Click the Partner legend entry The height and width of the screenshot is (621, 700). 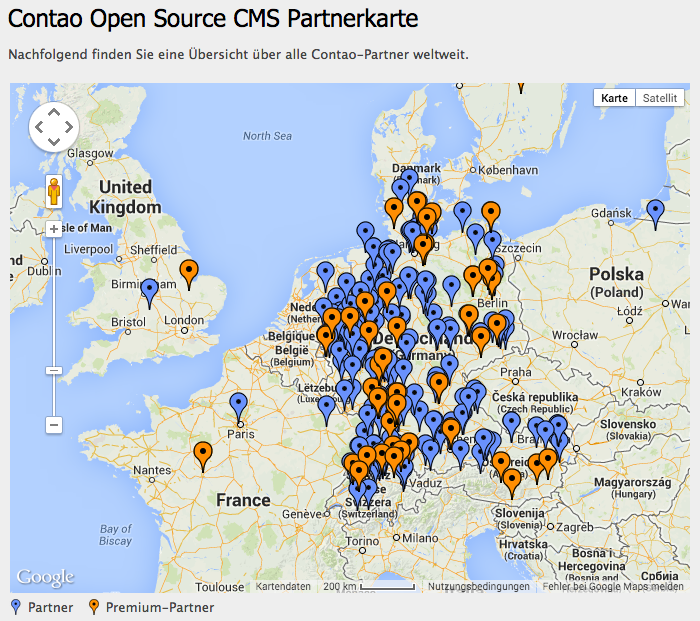(42, 607)
